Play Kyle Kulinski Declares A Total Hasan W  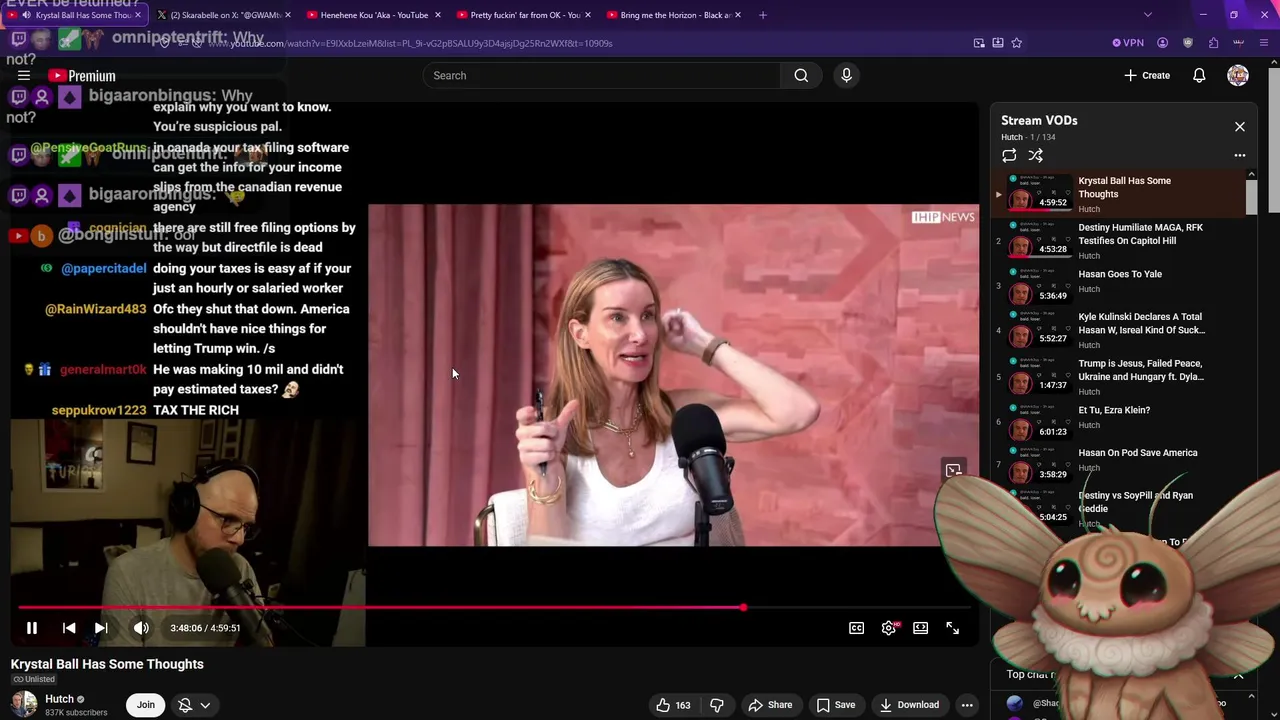1120,330
